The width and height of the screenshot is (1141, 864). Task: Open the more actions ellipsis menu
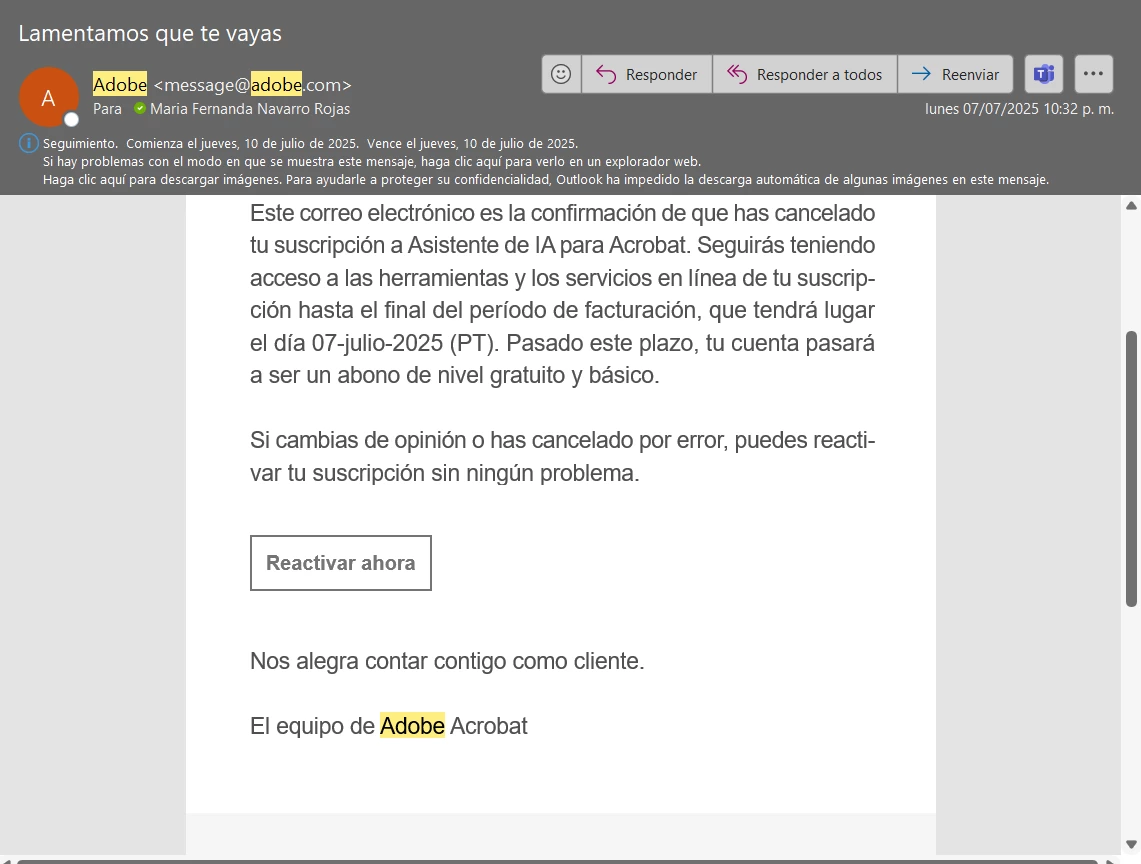[x=1094, y=74]
